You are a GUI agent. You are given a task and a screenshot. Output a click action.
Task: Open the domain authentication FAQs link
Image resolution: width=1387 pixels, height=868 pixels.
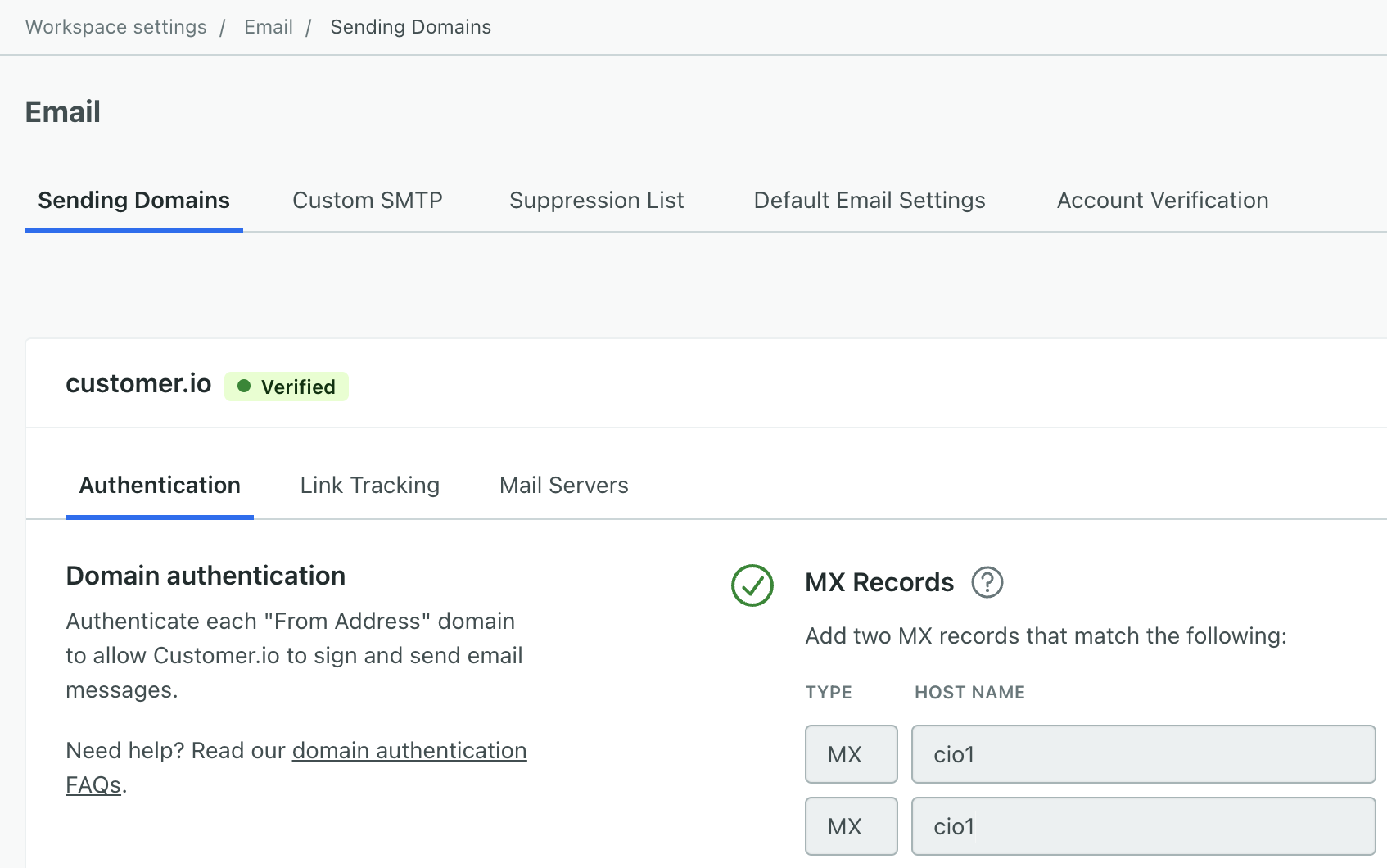409,751
